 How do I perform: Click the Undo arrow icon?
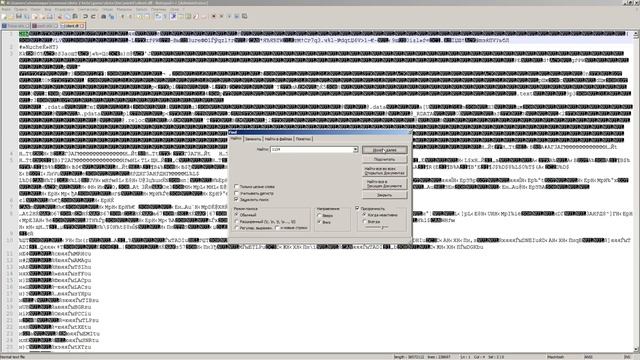tap(85, 16)
